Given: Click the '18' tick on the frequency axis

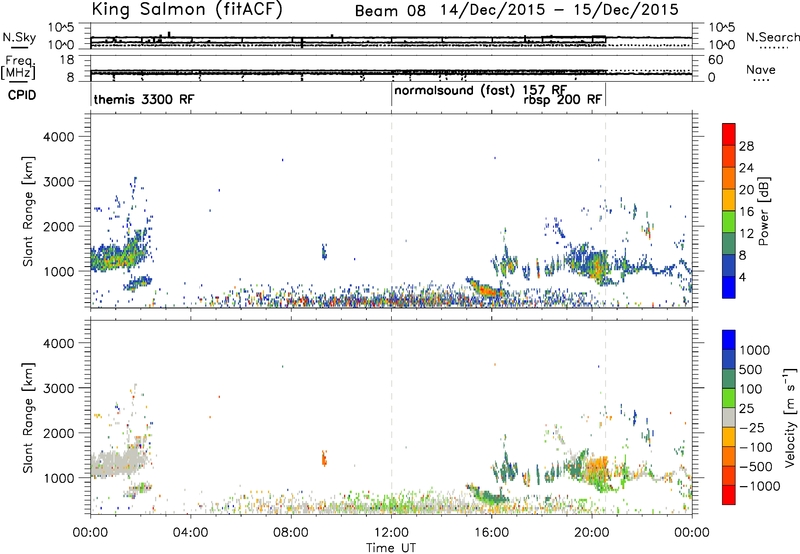Looking at the screenshot, I should point(67,60).
